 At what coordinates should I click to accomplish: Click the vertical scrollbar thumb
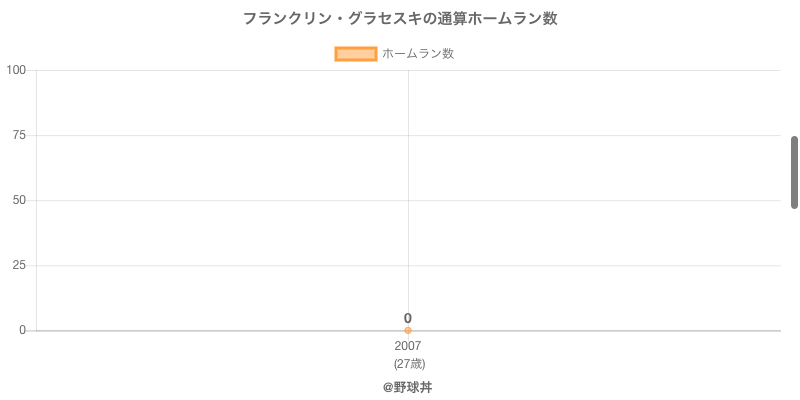pyautogui.click(x=795, y=172)
